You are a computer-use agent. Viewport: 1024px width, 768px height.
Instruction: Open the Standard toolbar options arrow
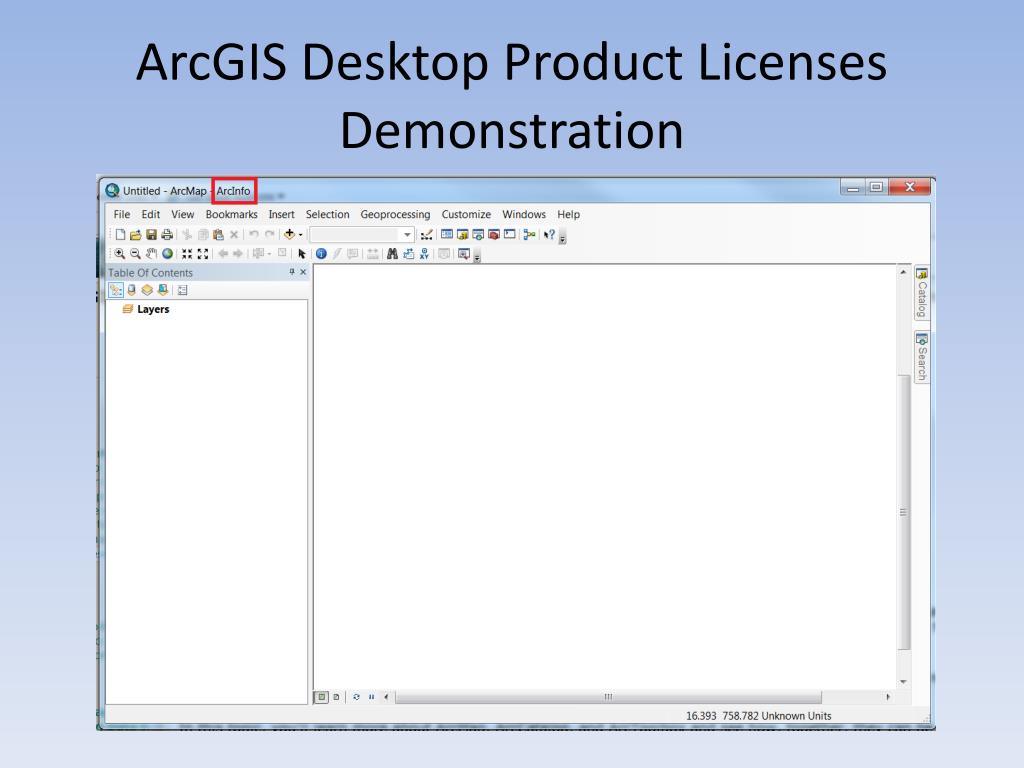[562, 240]
